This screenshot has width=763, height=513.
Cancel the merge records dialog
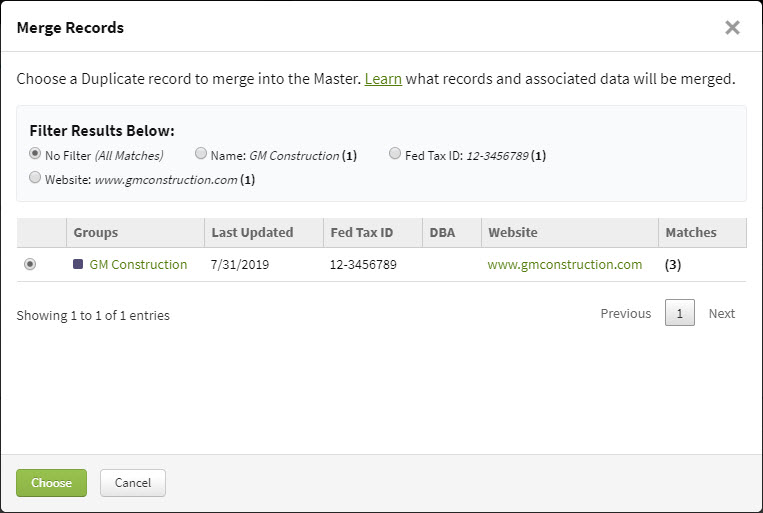pyautogui.click(x=133, y=483)
